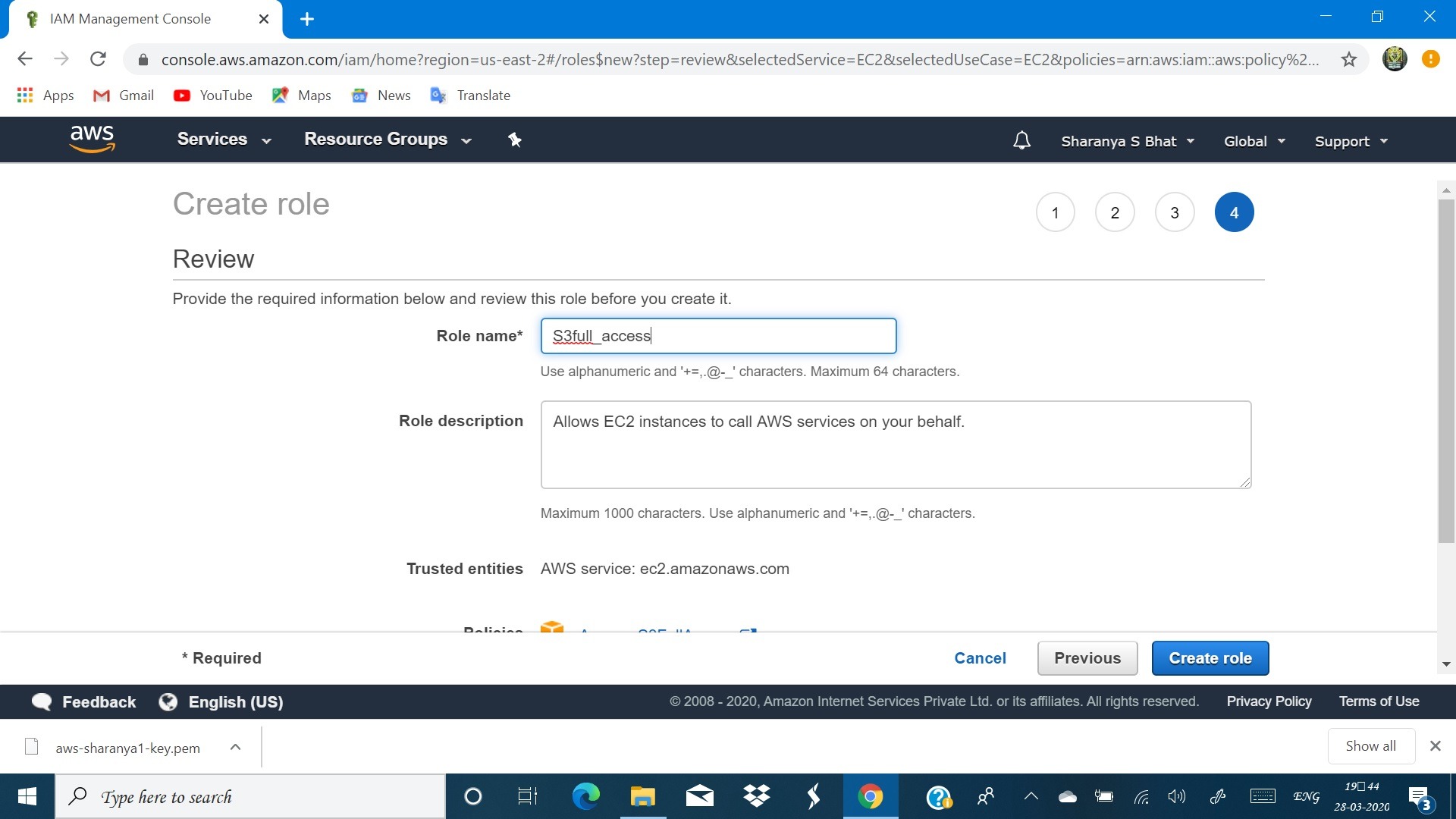
Task: Open the Action Center notifications icon
Action: pyautogui.click(x=1420, y=797)
